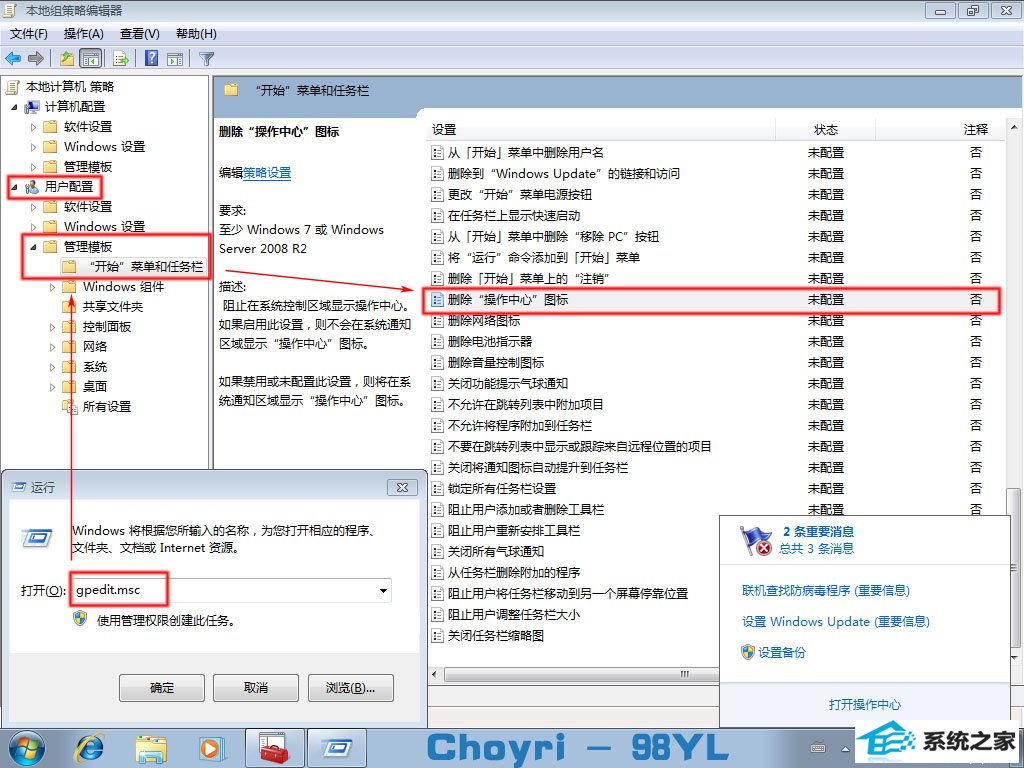Expand the 控制面板 folder node
The width and height of the screenshot is (1024, 768).
(52, 327)
